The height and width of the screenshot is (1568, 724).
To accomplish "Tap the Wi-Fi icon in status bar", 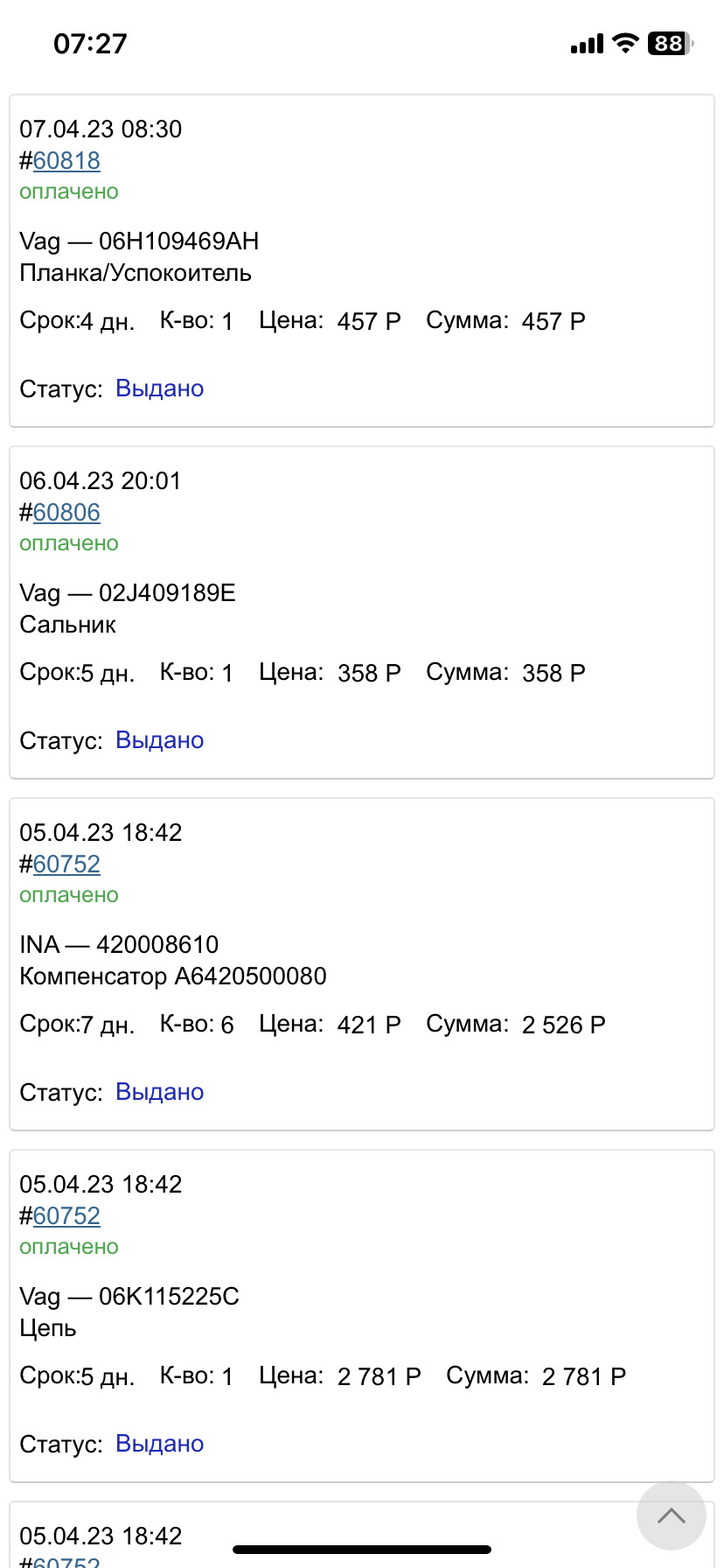I will 624,42.
